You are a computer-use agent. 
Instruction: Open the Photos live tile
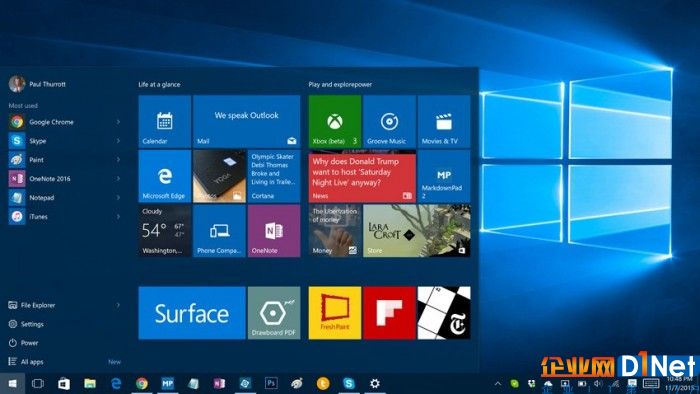(219, 176)
